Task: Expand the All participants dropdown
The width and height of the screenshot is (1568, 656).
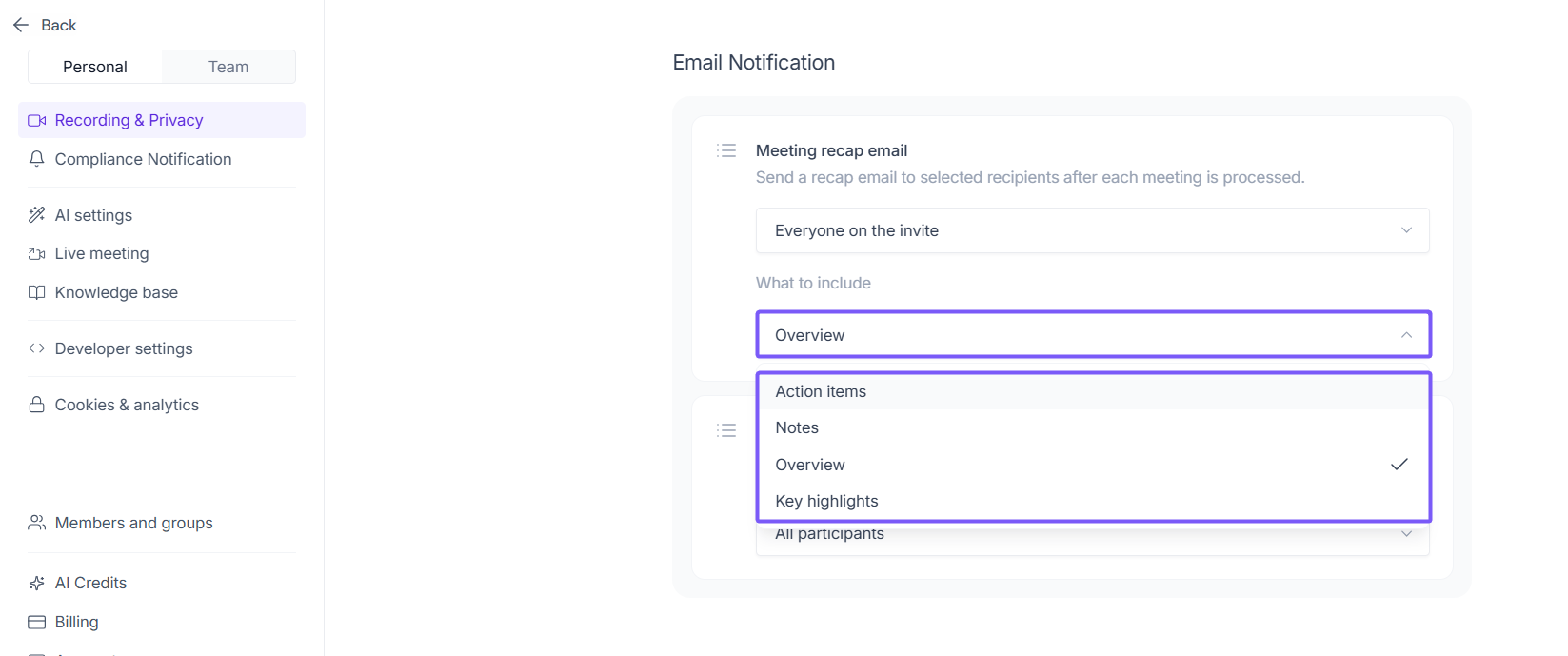Action: click(x=1092, y=536)
